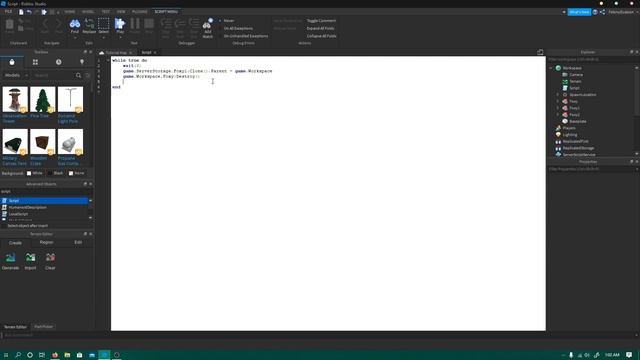Open the Edit tab in Terrain Editor
The image size is (640, 360).
tap(78, 242)
